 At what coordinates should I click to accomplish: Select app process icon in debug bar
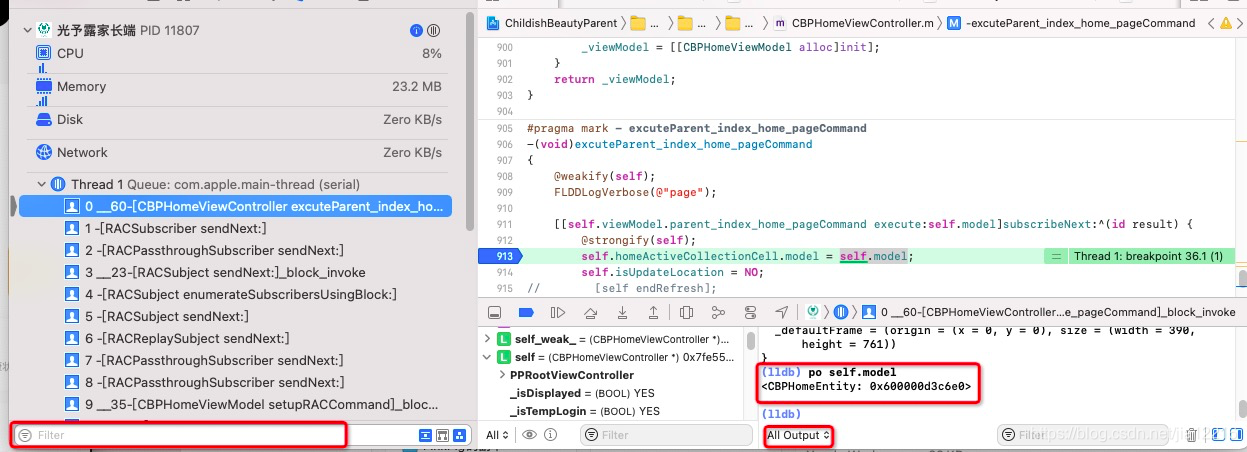814,312
